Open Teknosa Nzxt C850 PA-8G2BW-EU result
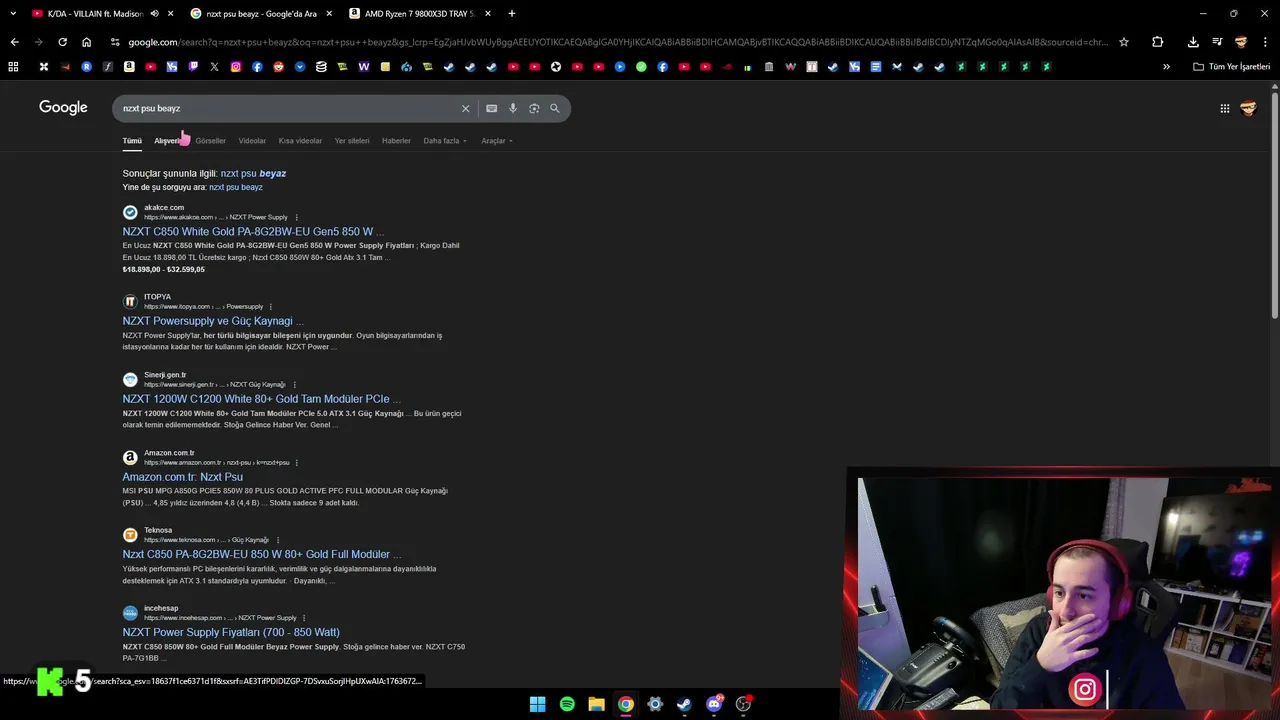1280x720 pixels. point(262,554)
